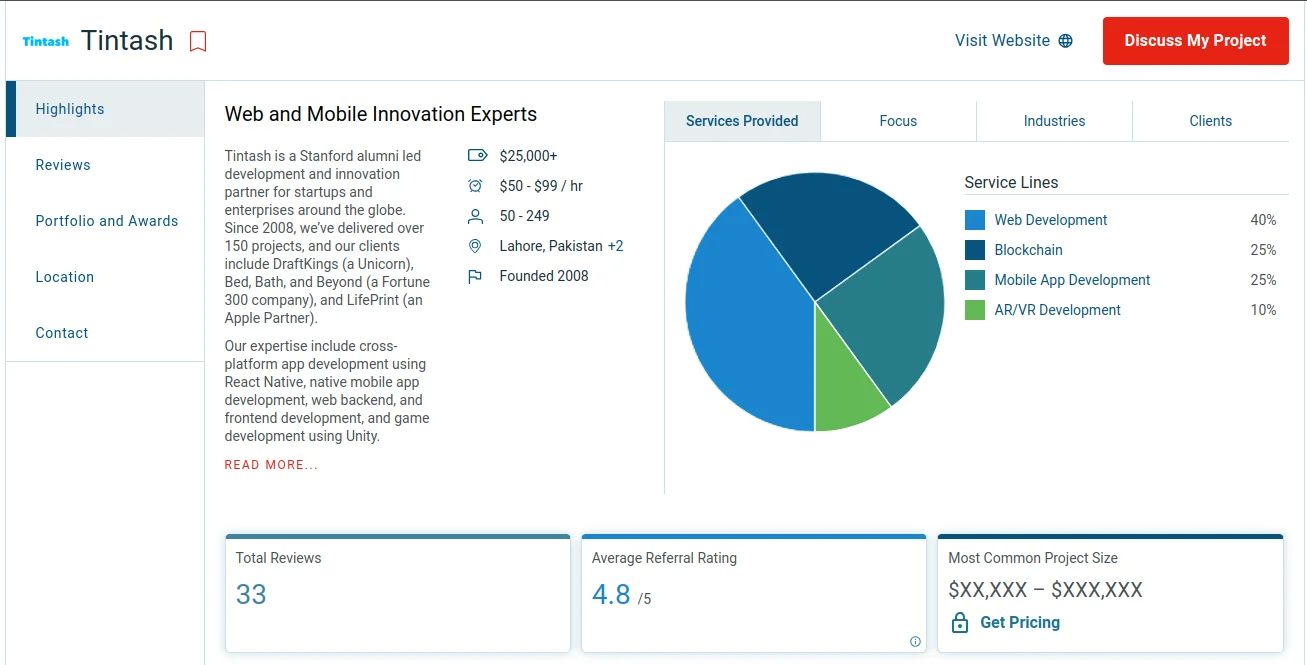
Task: Click the person icon beside 50 - 249
Action: 476,216
